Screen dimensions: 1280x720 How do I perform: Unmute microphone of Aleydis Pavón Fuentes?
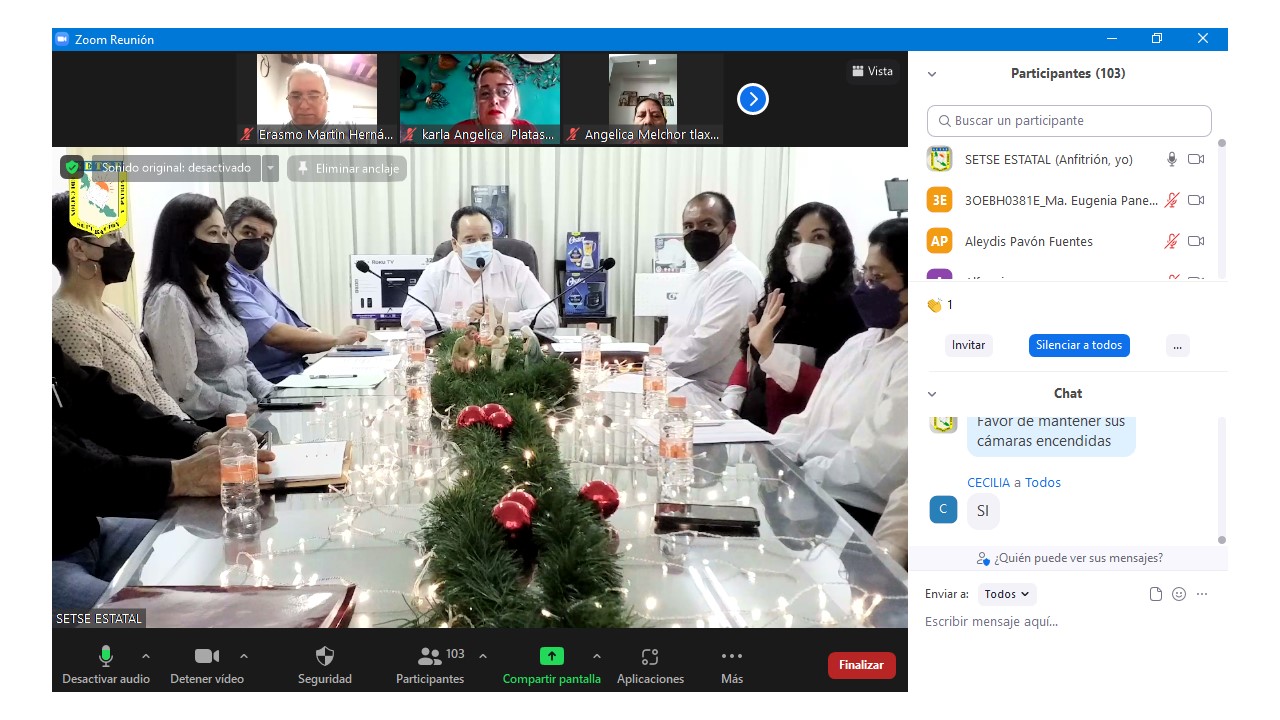pos(1172,241)
